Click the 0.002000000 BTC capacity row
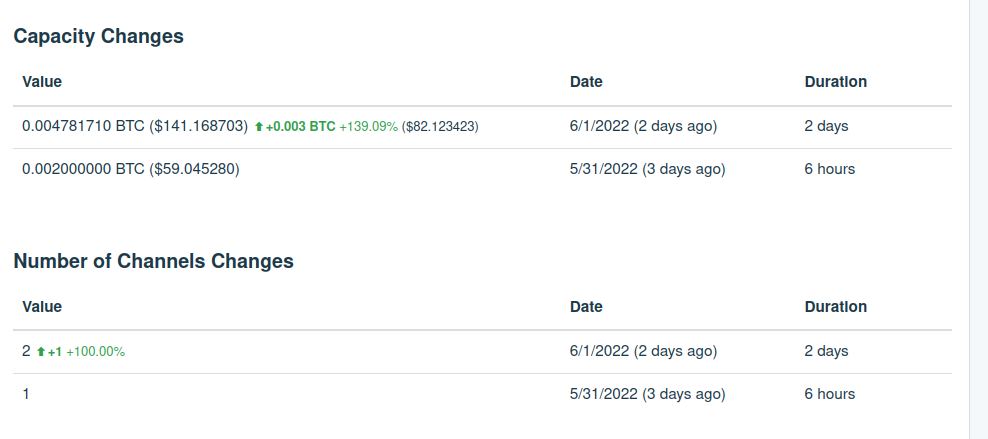Image resolution: width=988 pixels, height=439 pixels. (482, 169)
